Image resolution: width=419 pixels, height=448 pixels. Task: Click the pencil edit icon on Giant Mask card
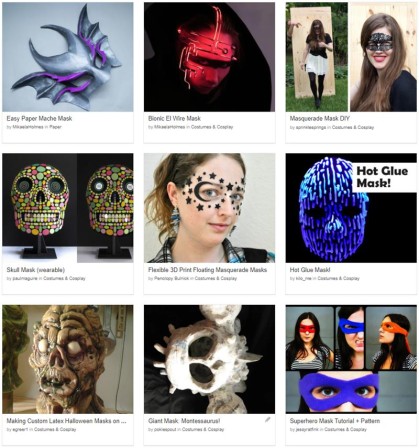point(267,420)
